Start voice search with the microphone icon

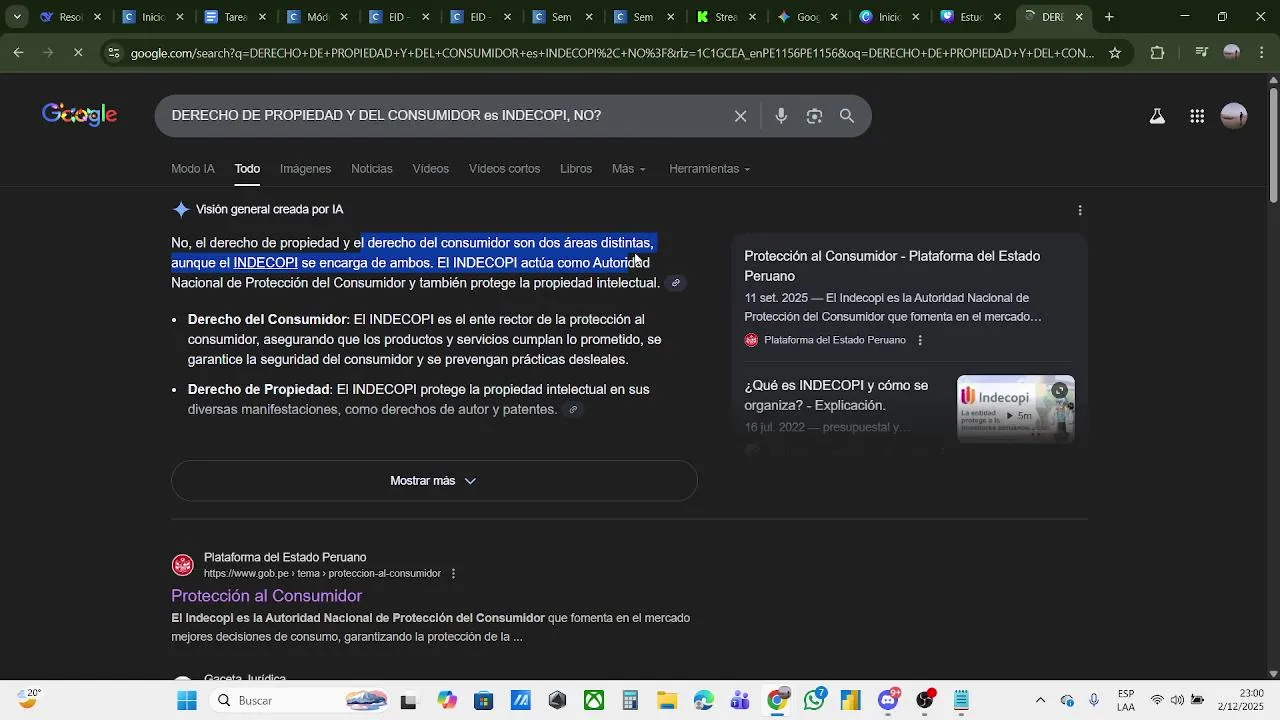[781, 116]
